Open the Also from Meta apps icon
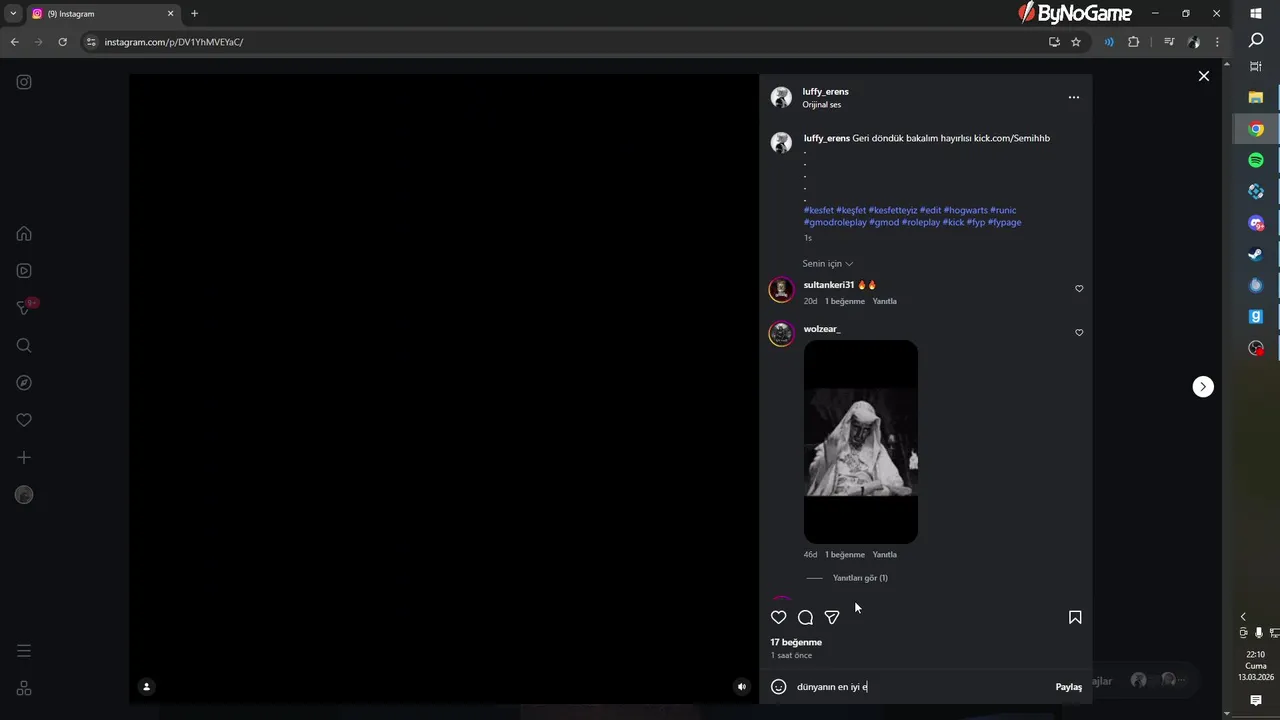This screenshot has height=720, width=1280. (24, 688)
